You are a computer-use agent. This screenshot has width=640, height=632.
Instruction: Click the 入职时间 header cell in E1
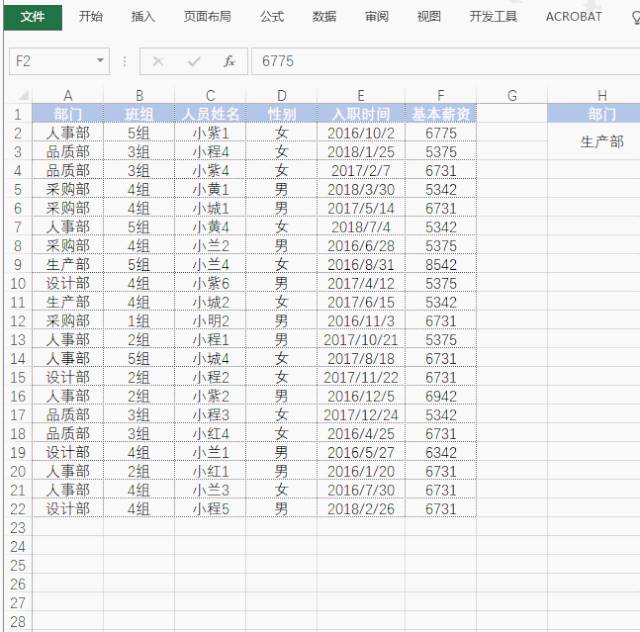pyautogui.click(x=361, y=114)
